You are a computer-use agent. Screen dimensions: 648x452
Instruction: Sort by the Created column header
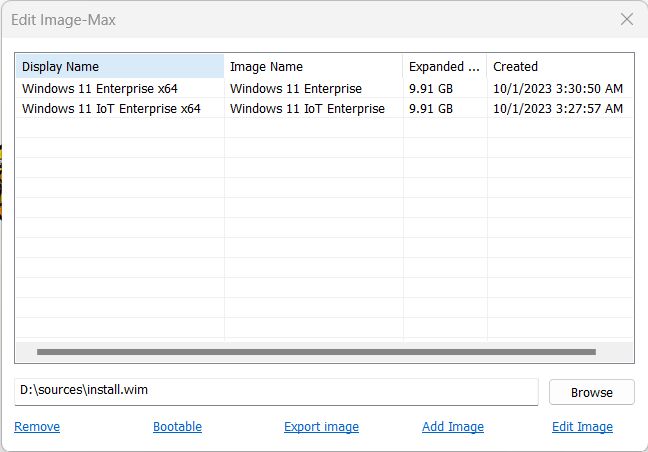click(x=560, y=67)
